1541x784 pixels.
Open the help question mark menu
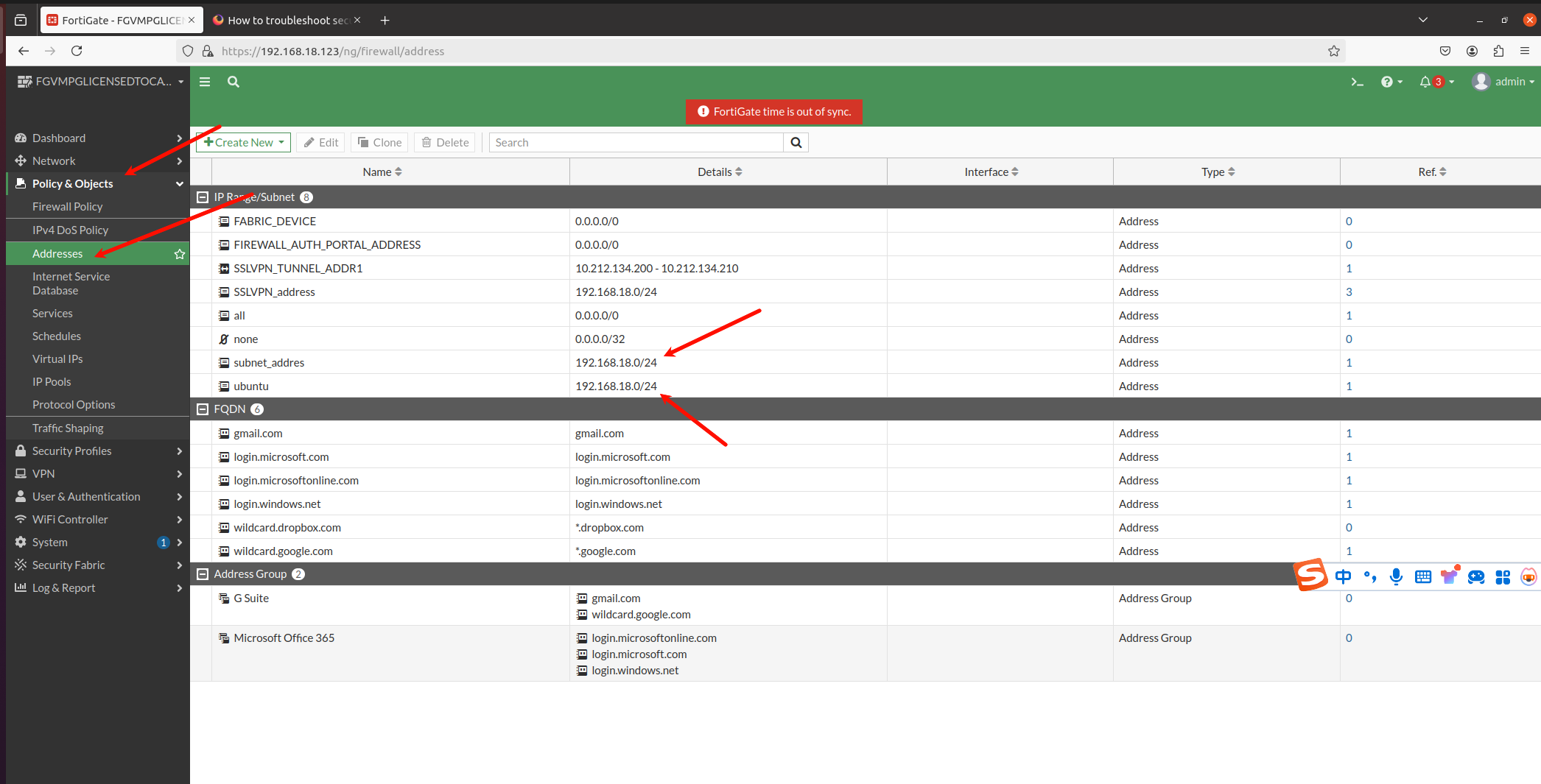pyautogui.click(x=1391, y=82)
